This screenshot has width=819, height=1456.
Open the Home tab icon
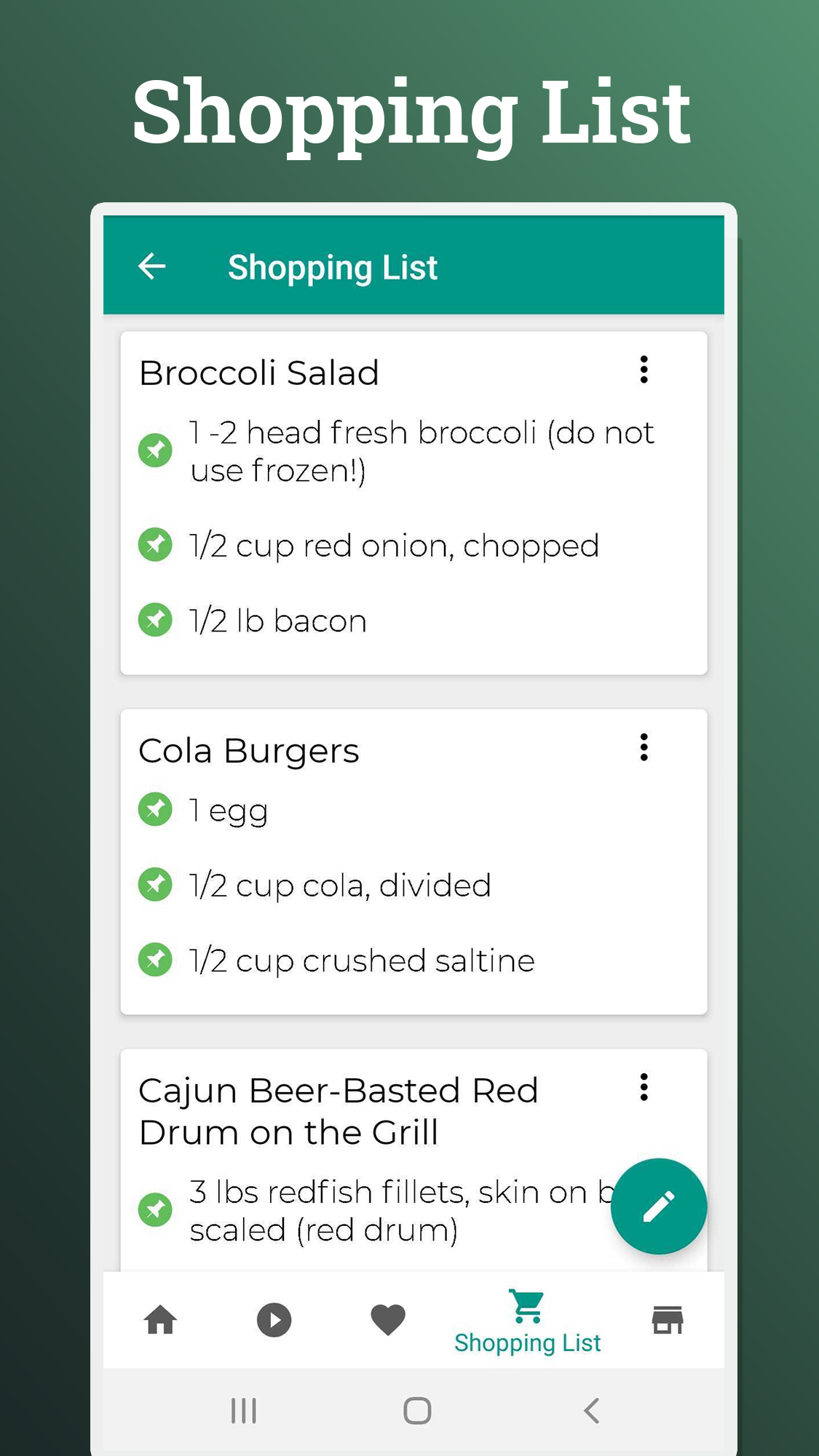160,1320
